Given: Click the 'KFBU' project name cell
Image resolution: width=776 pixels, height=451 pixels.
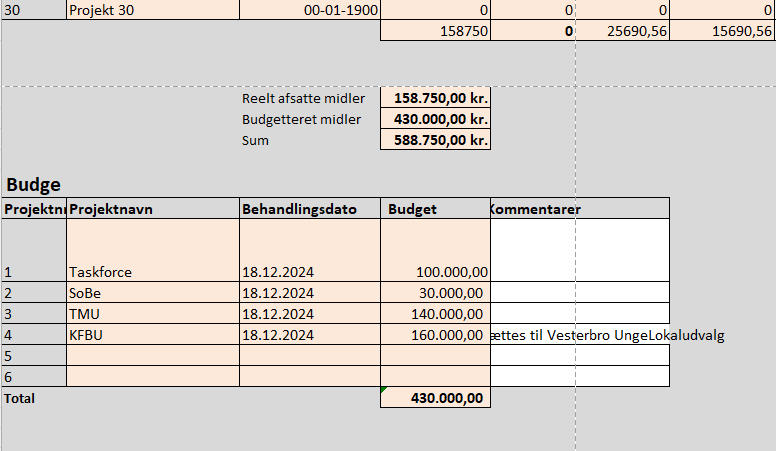Looking at the screenshot, I should coord(153,335).
